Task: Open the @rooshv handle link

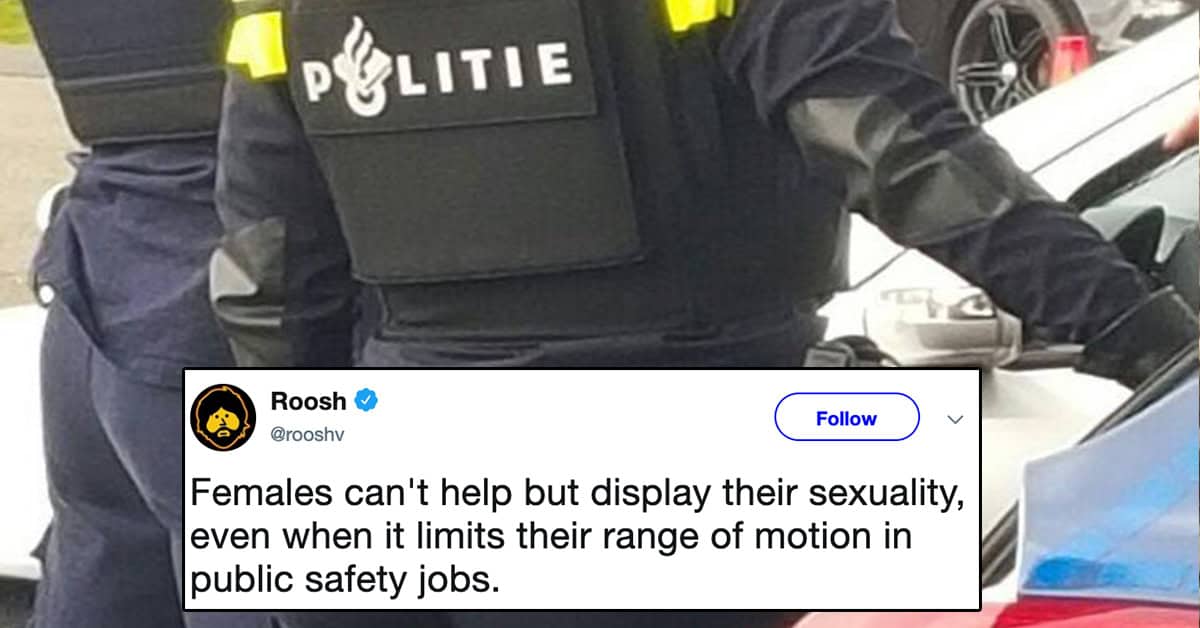Action: pyautogui.click(x=306, y=435)
